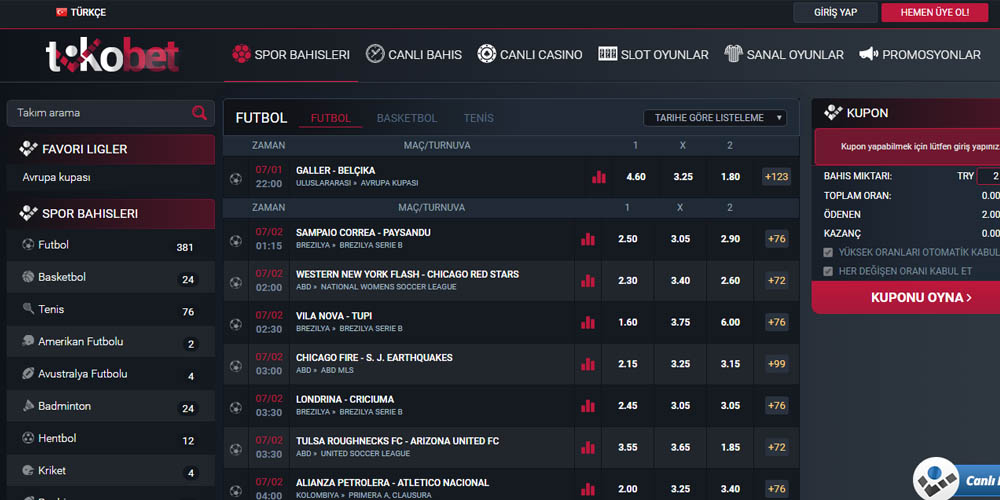Toggle Yüksek oranları otomatik kabul checkbox
Screen dimensions: 1000x500
828,253
